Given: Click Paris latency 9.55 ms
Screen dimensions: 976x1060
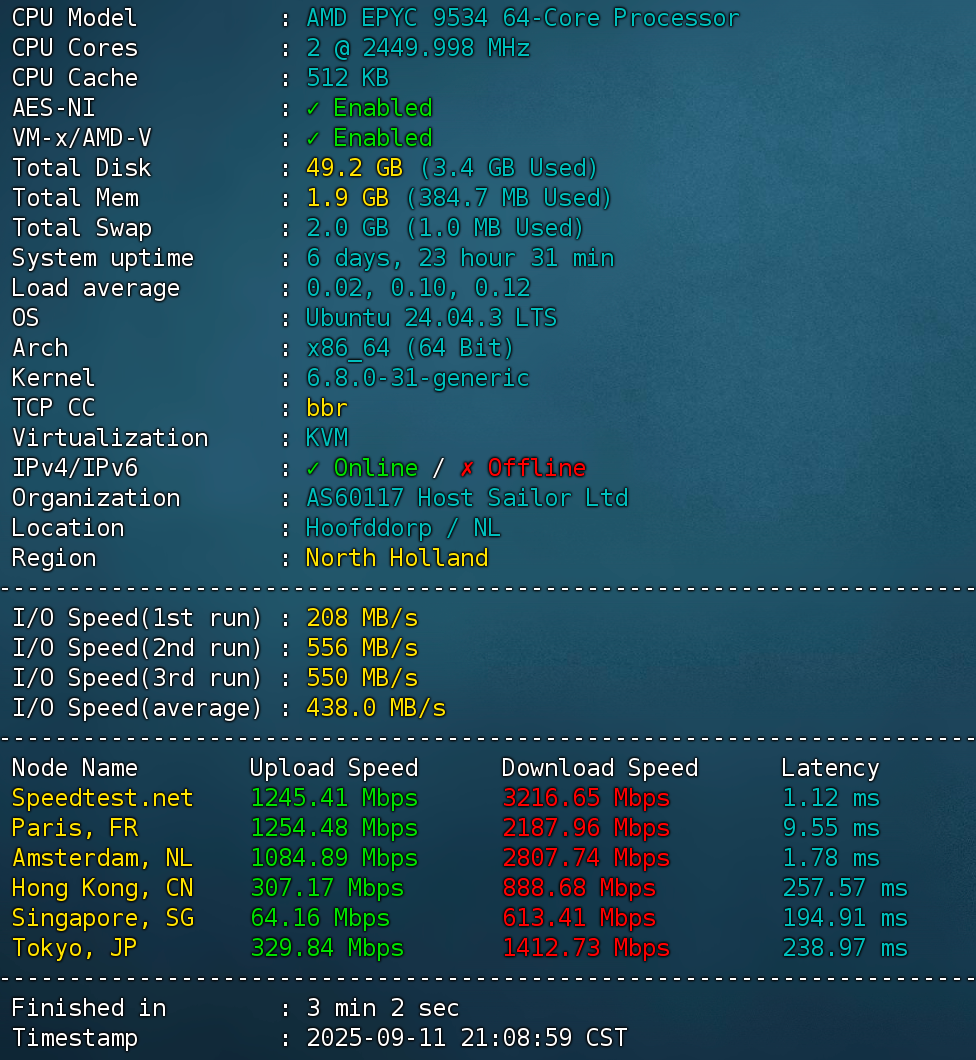Looking at the screenshot, I should (830, 828).
